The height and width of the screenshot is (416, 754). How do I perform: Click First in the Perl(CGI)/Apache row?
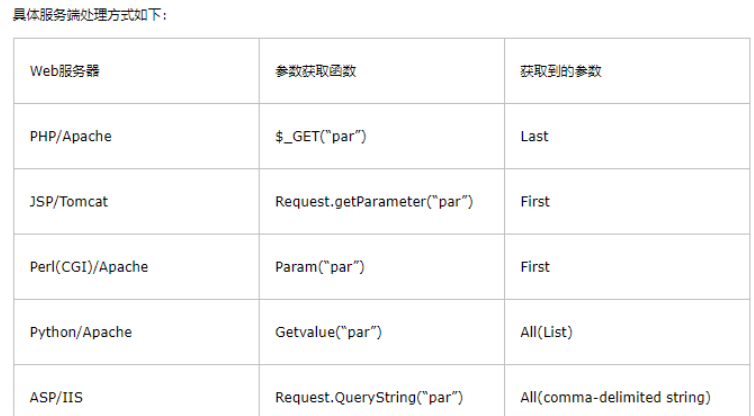click(535, 267)
